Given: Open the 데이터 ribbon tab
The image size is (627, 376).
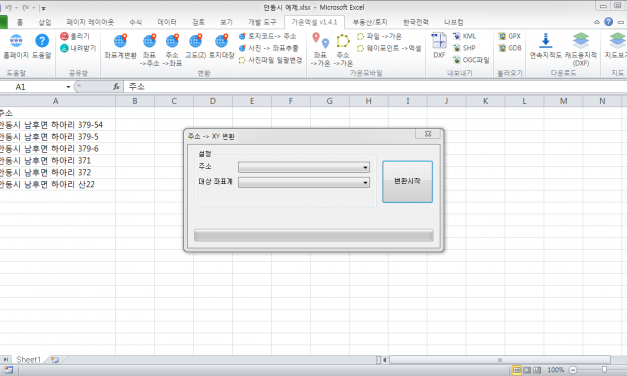Looking at the screenshot, I should [167, 22].
